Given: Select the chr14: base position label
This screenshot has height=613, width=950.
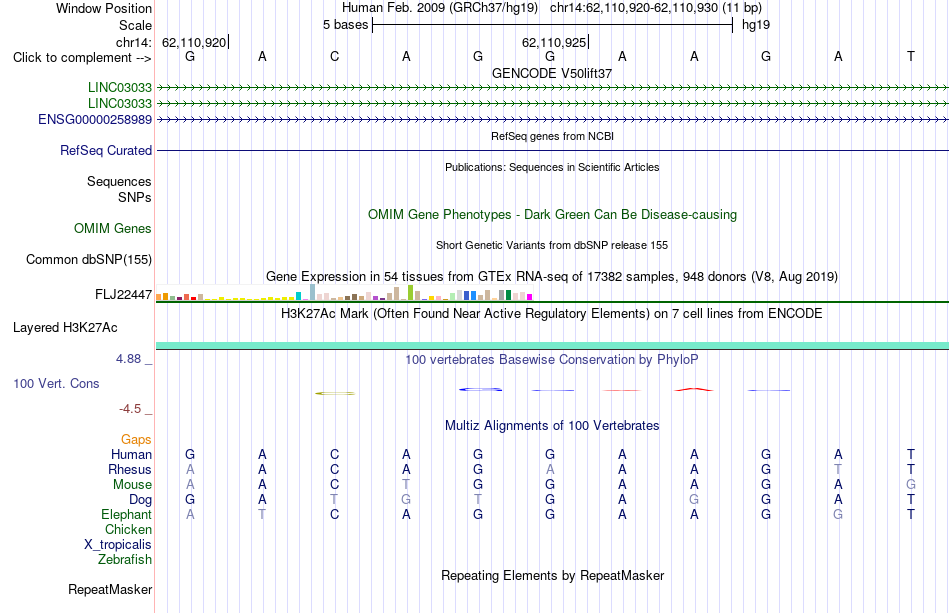Looking at the screenshot, I should tap(134, 42).
